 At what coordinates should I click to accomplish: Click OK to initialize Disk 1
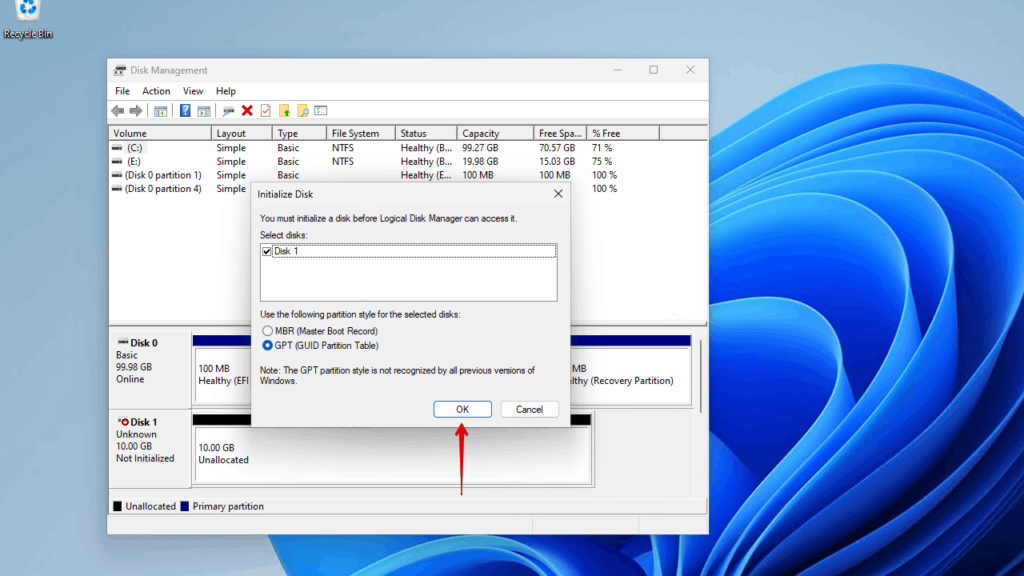point(461,408)
